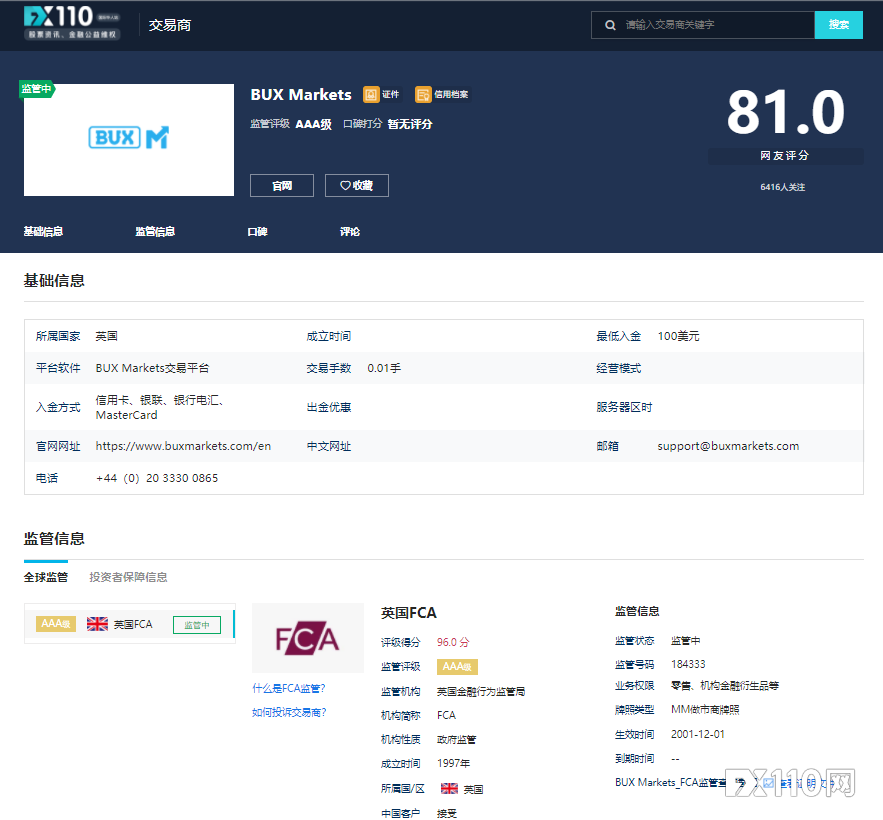This screenshot has width=883, height=820.
Task: Click the yellow AAA级 badge in regulator card
Action: pyautogui.click(x=56, y=624)
